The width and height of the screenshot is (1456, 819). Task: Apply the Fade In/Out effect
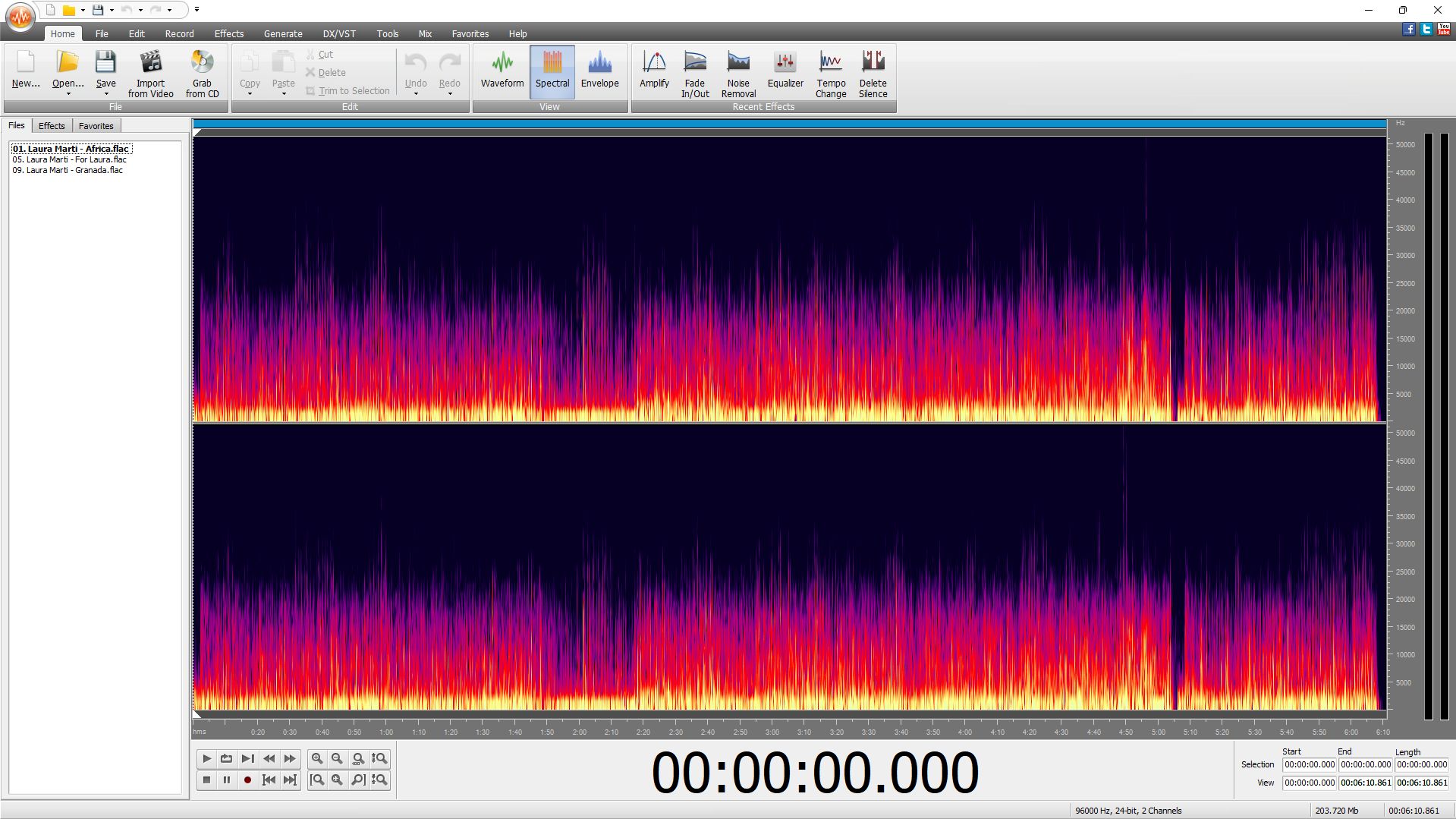click(694, 73)
